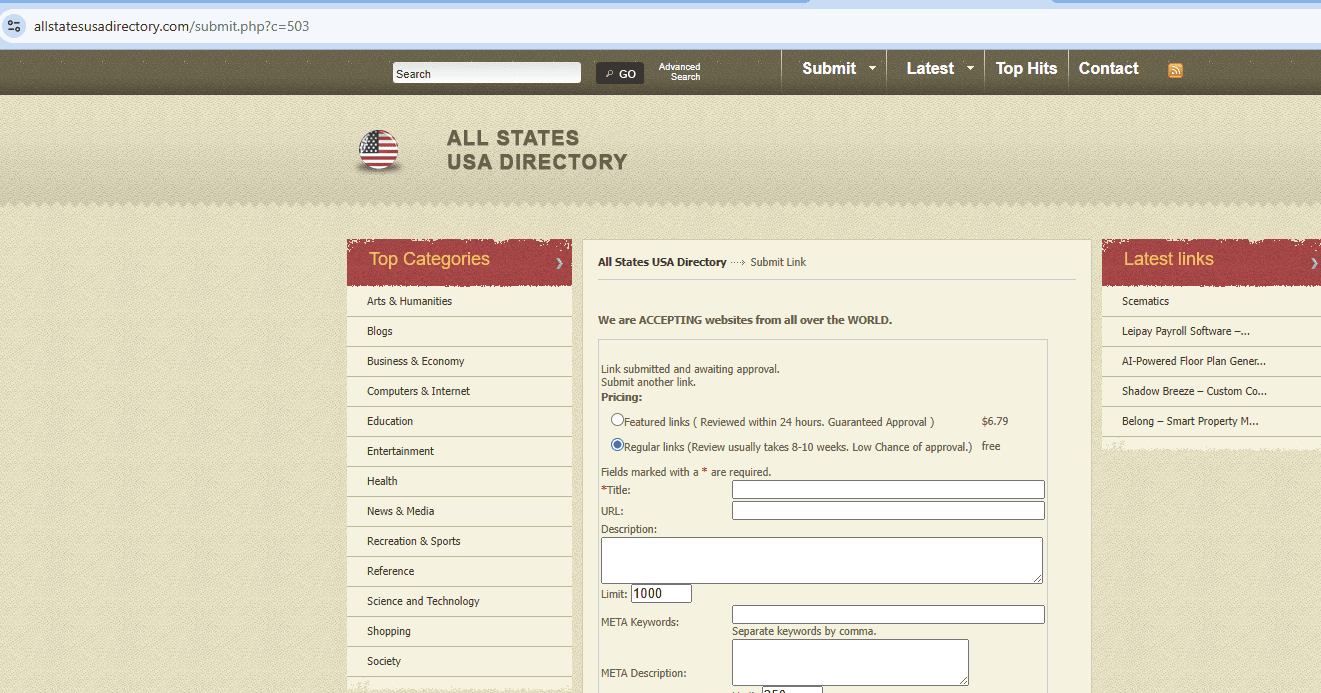Click chevron arrow on Latest links header
The image size is (1321, 693).
[x=1313, y=263]
